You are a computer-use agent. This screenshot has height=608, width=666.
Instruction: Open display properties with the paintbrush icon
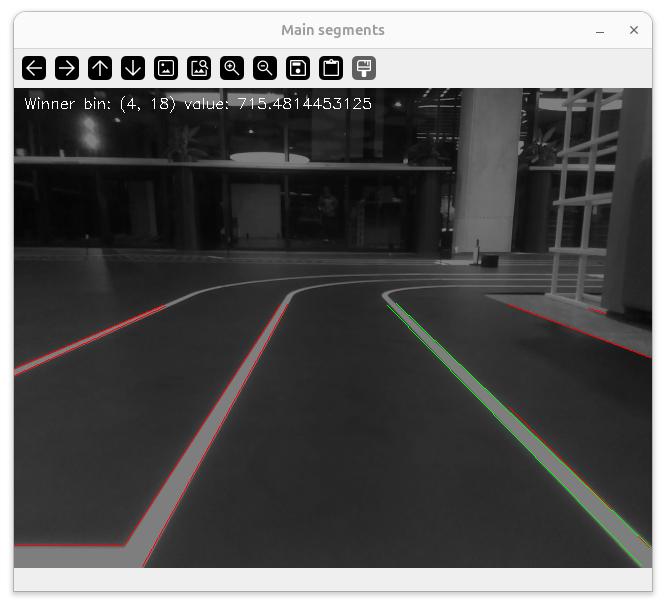[x=364, y=68]
